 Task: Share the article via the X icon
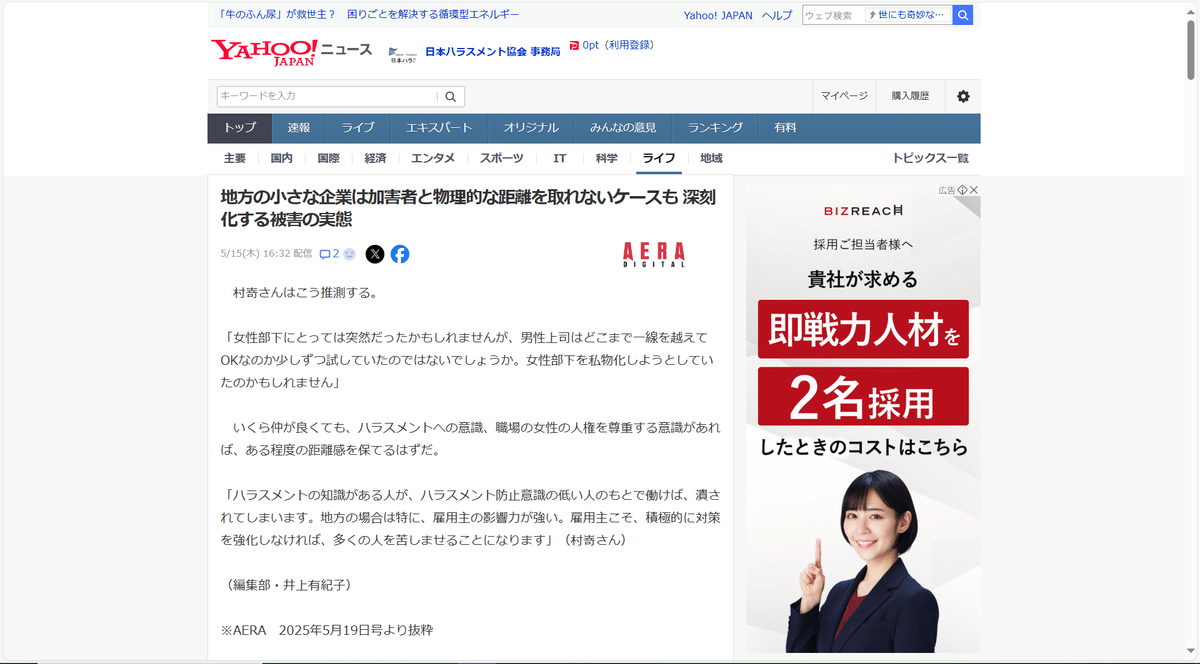tap(375, 254)
